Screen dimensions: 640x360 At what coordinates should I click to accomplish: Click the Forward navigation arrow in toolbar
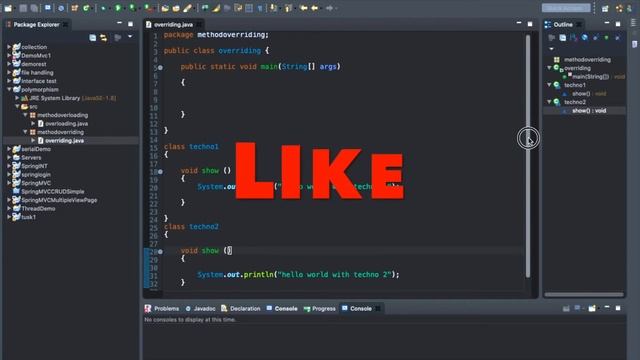pos(329,8)
